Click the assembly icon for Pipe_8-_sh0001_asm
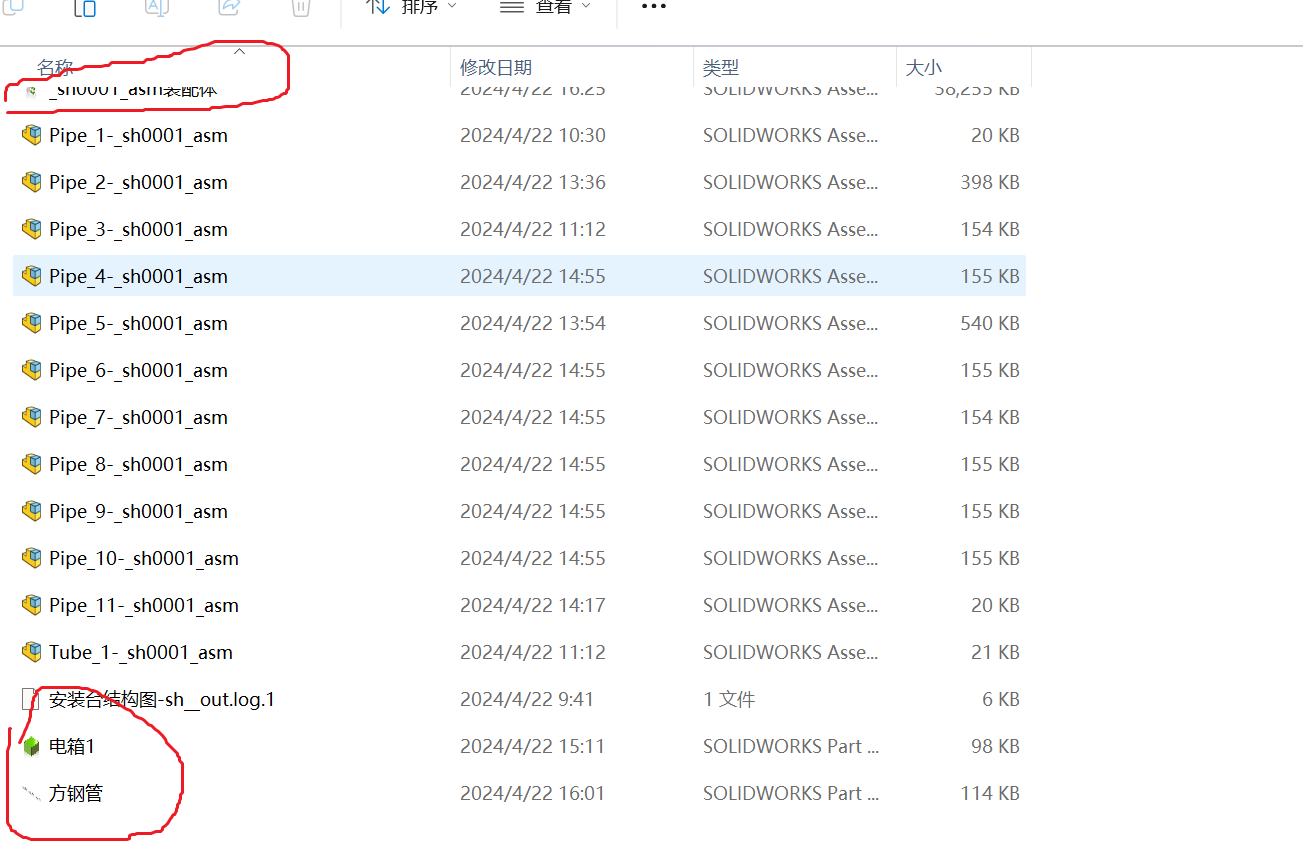 (x=32, y=464)
